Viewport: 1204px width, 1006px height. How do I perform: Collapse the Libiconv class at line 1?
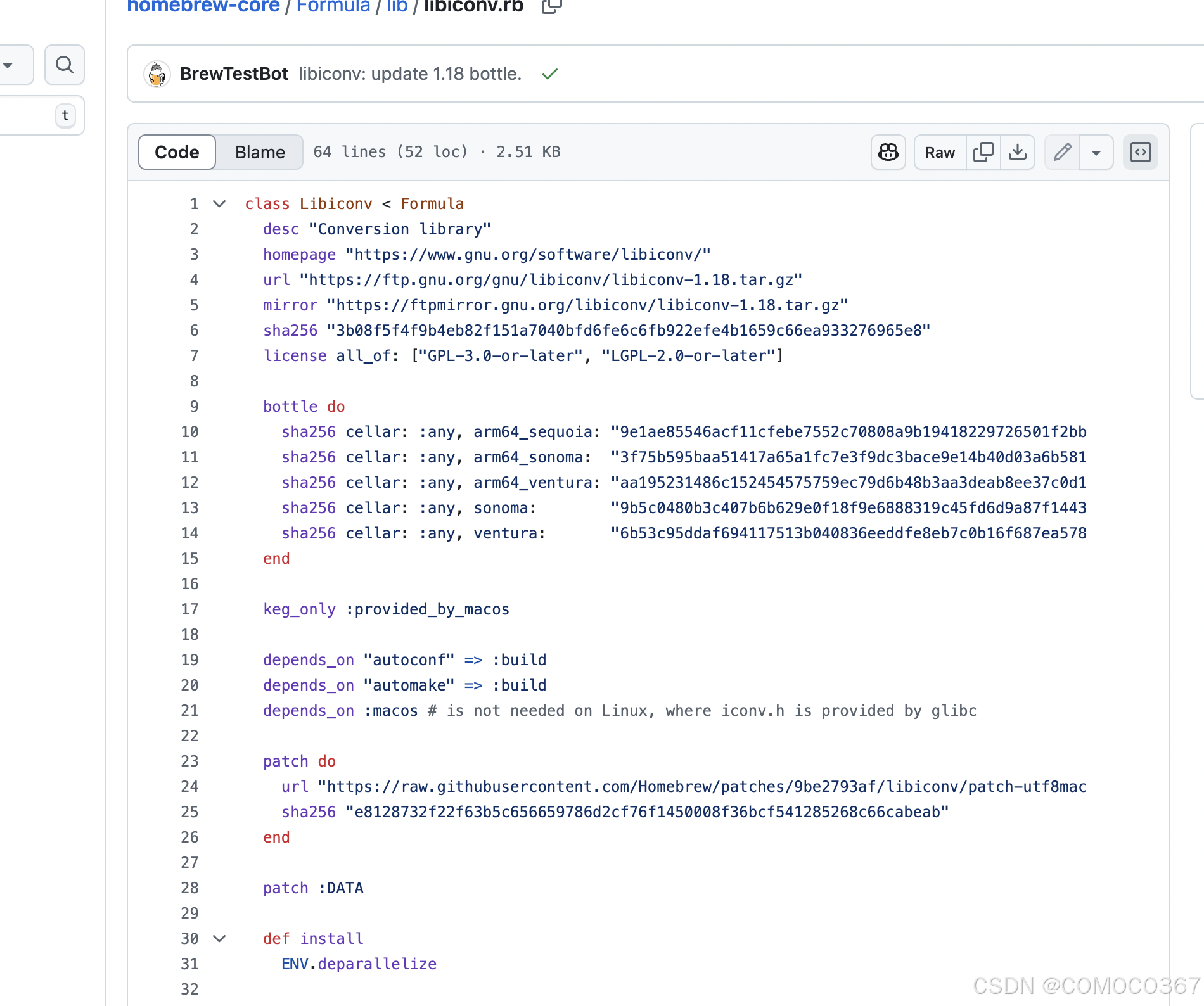click(219, 203)
